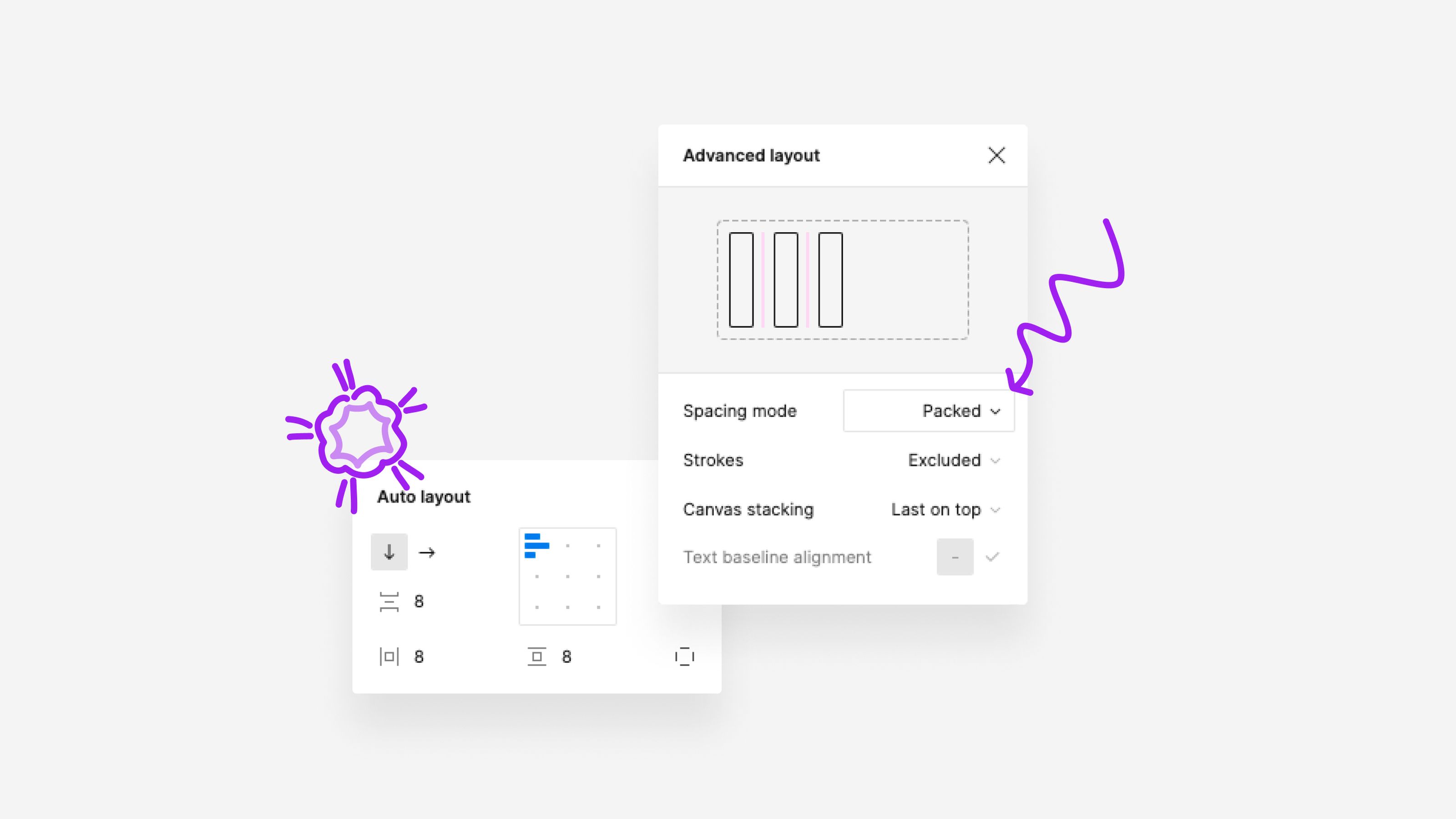The width and height of the screenshot is (1456, 819).
Task: Select top-left alignment in the grid
Action: pyautogui.click(x=536, y=546)
